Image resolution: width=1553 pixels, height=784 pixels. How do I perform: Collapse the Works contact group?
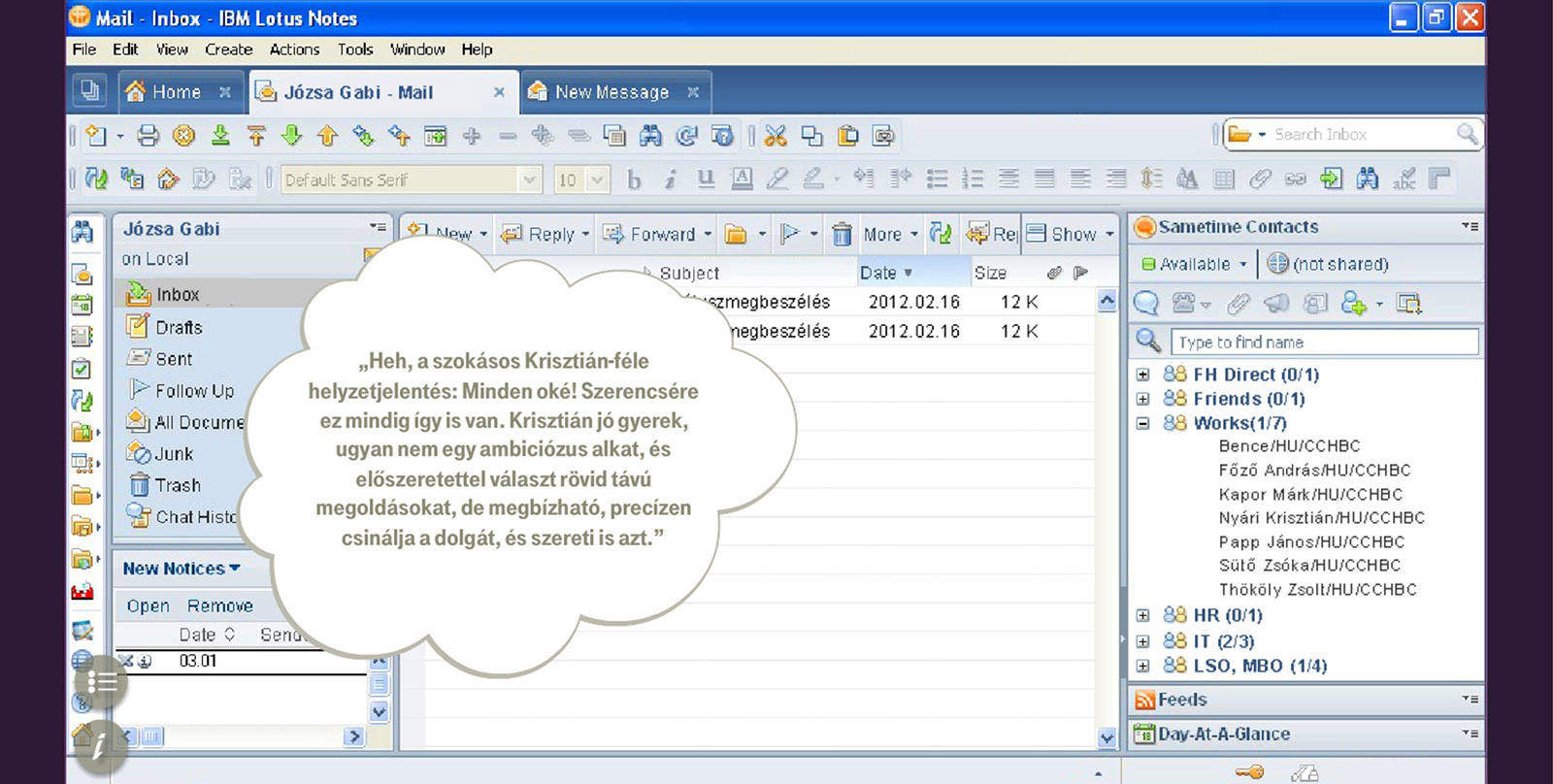(x=1143, y=423)
